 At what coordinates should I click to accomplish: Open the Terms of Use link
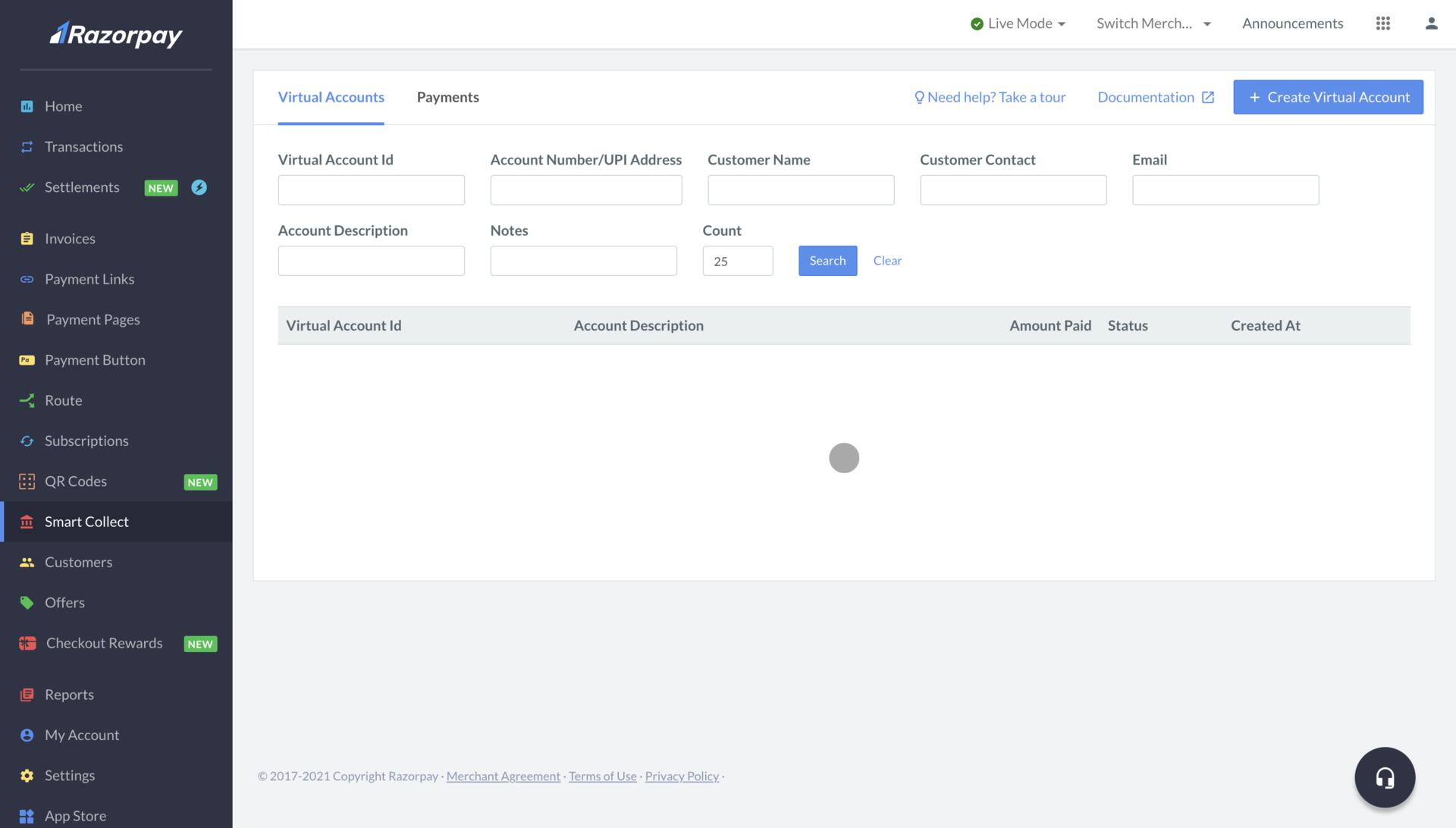[602, 776]
